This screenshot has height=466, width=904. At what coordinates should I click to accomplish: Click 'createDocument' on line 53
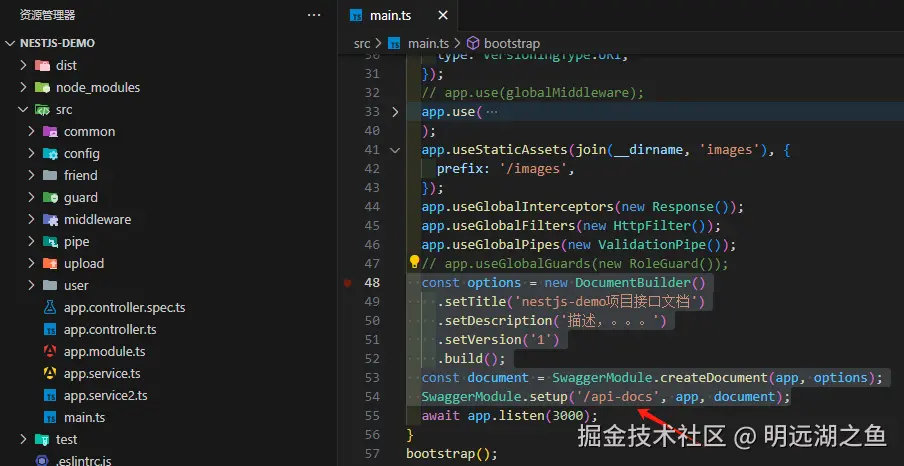pyautogui.click(x=713, y=378)
